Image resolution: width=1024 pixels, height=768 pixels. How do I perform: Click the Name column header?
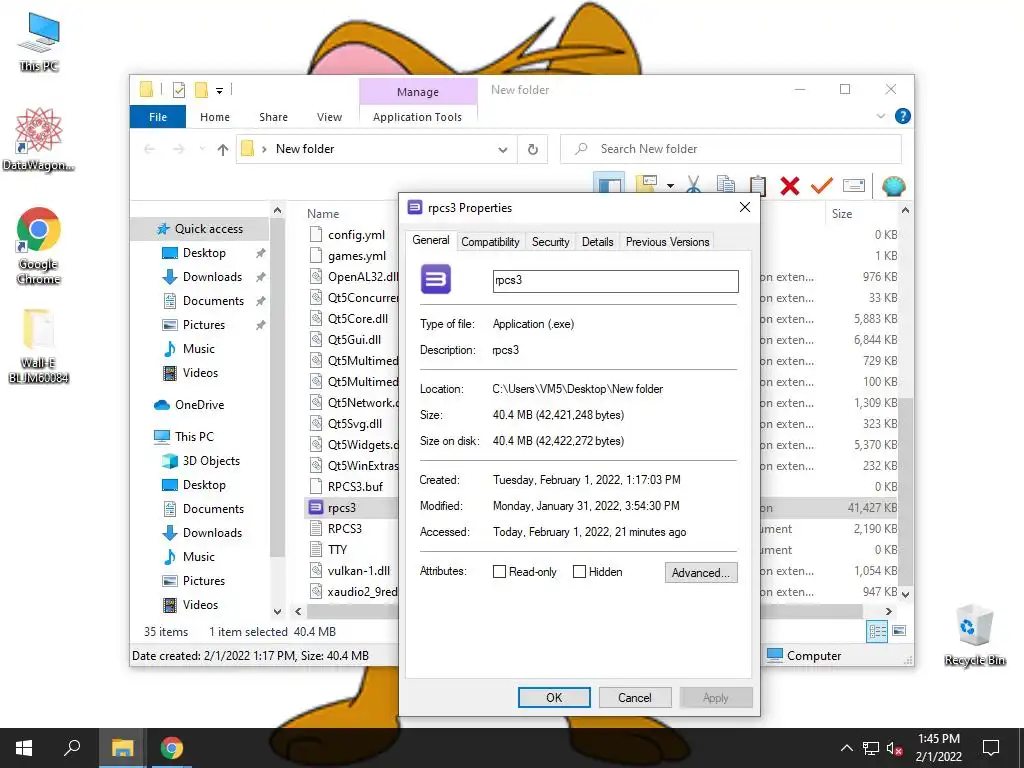click(x=323, y=214)
